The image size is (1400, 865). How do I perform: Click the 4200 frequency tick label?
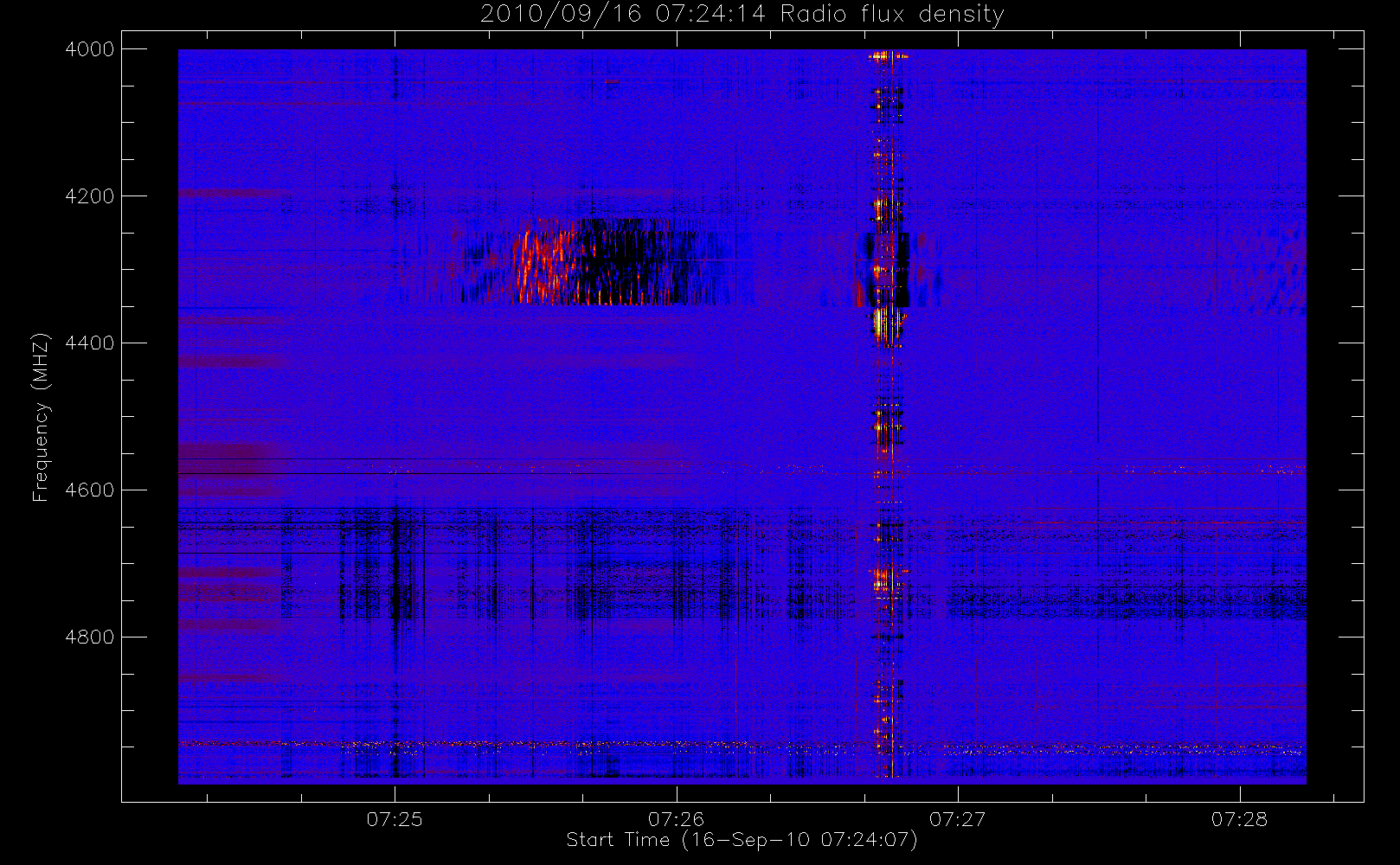(x=89, y=196)
